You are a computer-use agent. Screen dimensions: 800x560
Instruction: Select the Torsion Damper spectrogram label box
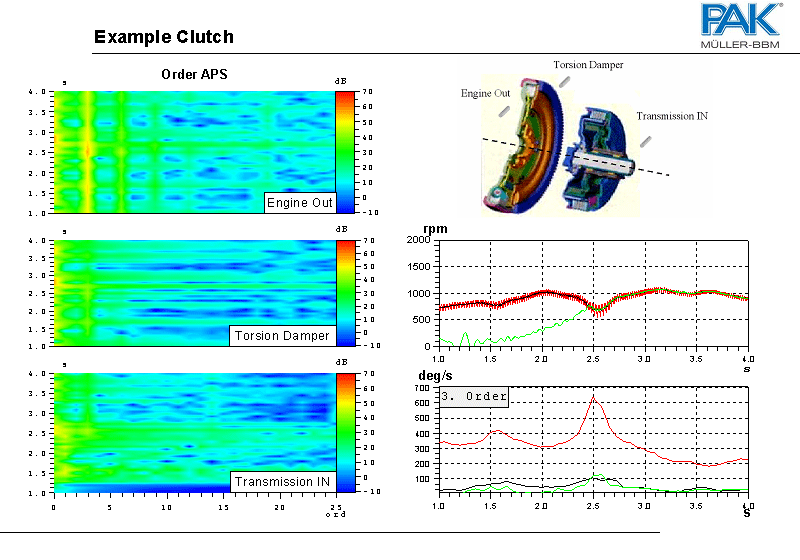[281, 335]
